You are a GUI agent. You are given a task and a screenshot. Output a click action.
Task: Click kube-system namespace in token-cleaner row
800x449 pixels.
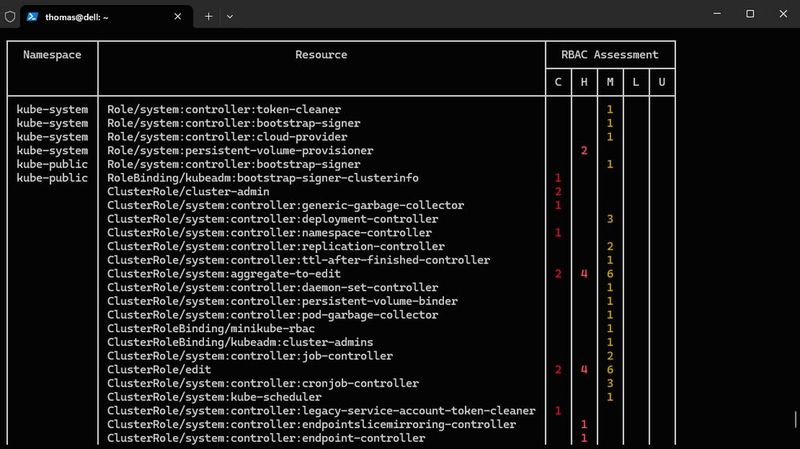pos(52,109)
